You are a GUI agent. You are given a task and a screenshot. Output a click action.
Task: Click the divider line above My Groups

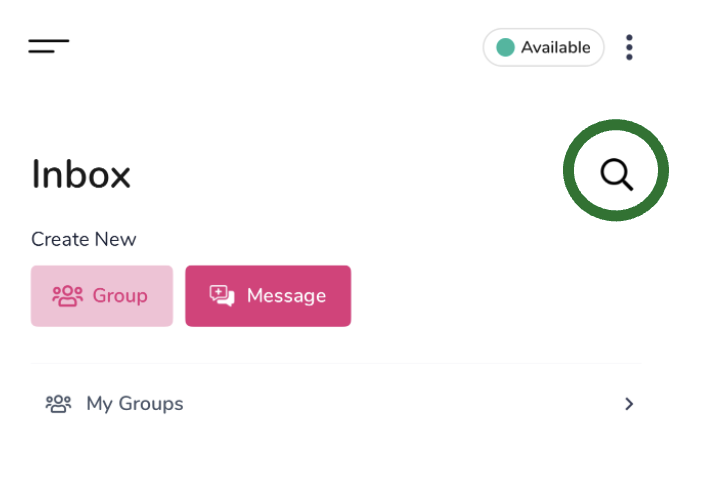(x=336, y=363)
